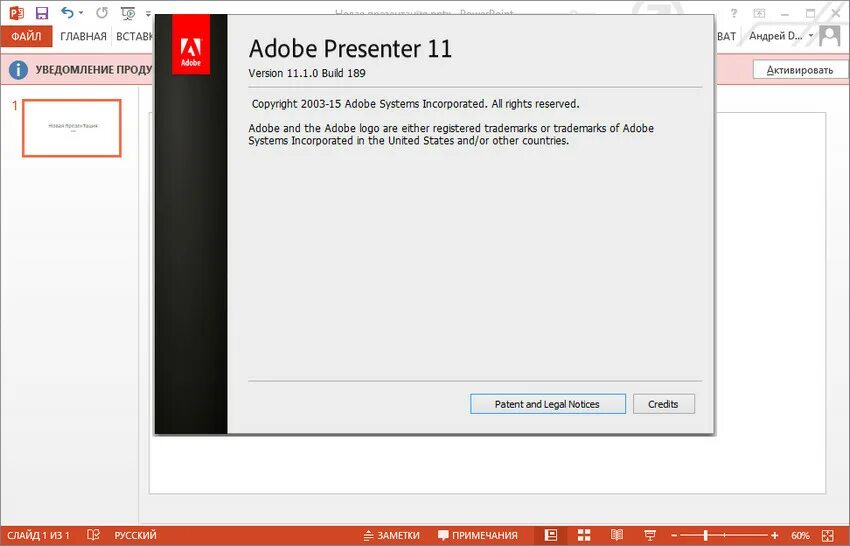Click the 60% zoom level value
Screen dimensions: 850x546
click(x=800, y=535)
